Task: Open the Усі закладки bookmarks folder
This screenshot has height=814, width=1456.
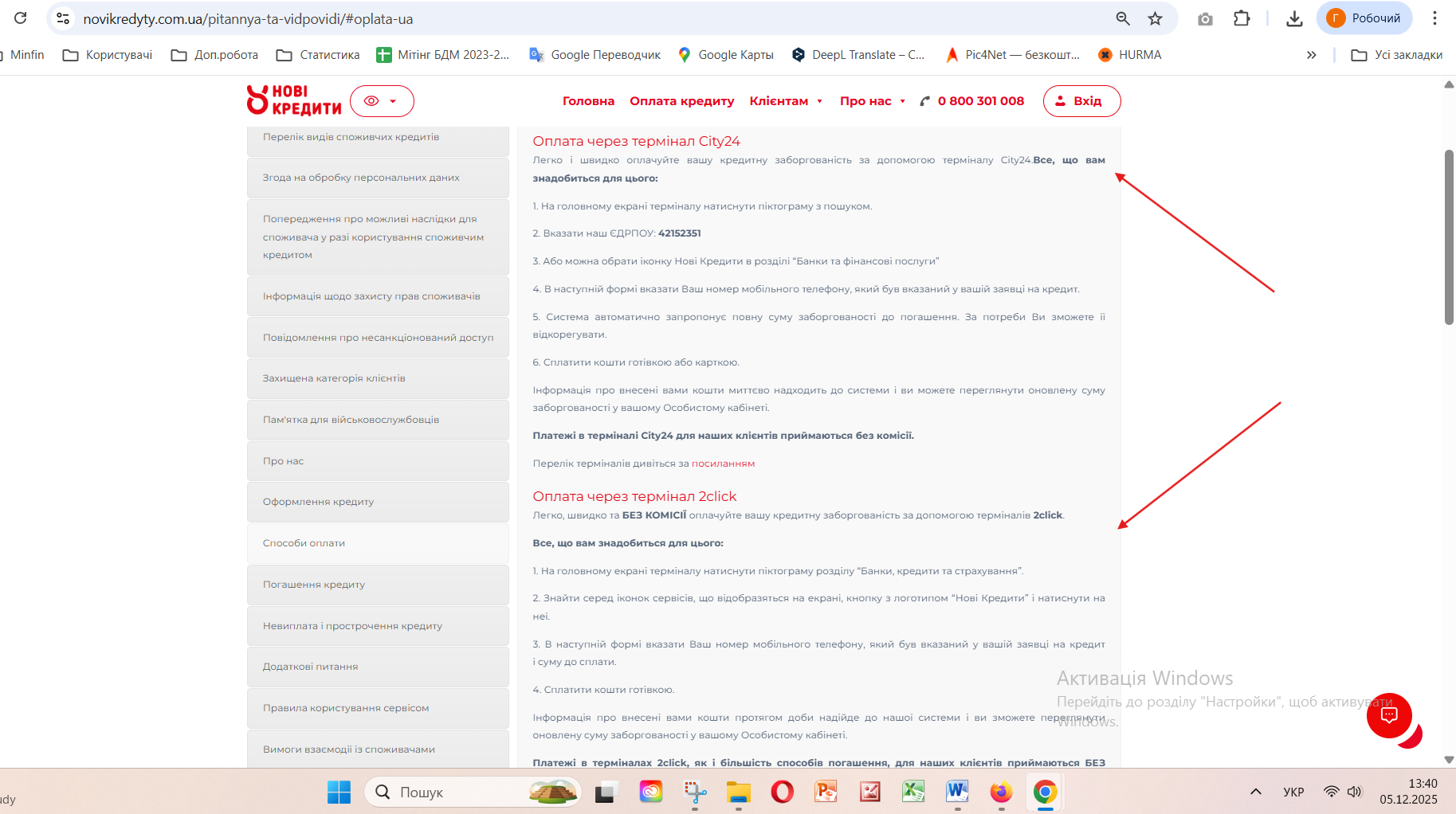Action: coord(1397,55)
